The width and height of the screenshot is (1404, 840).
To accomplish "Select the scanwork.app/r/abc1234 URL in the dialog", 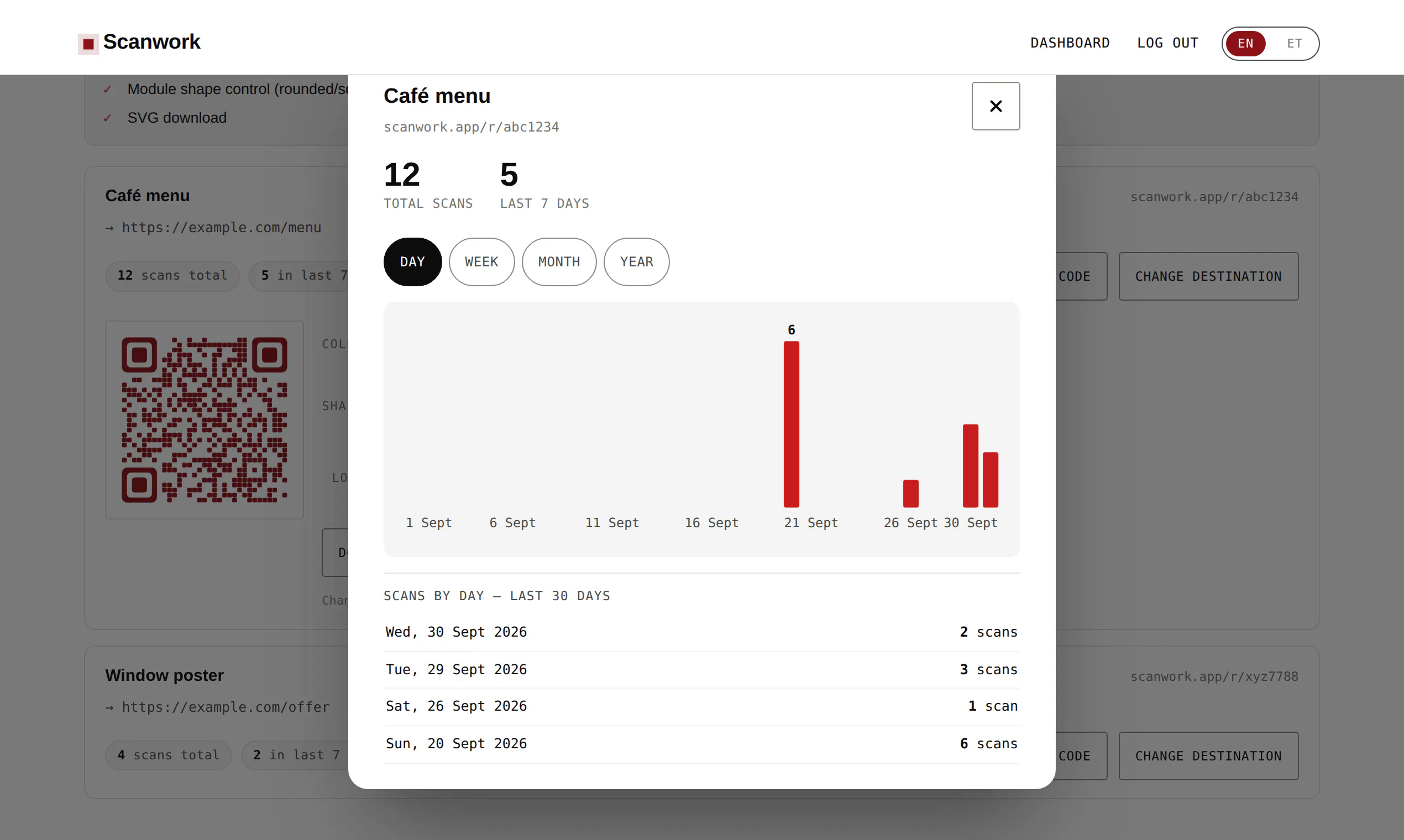I will pos(471,127).
